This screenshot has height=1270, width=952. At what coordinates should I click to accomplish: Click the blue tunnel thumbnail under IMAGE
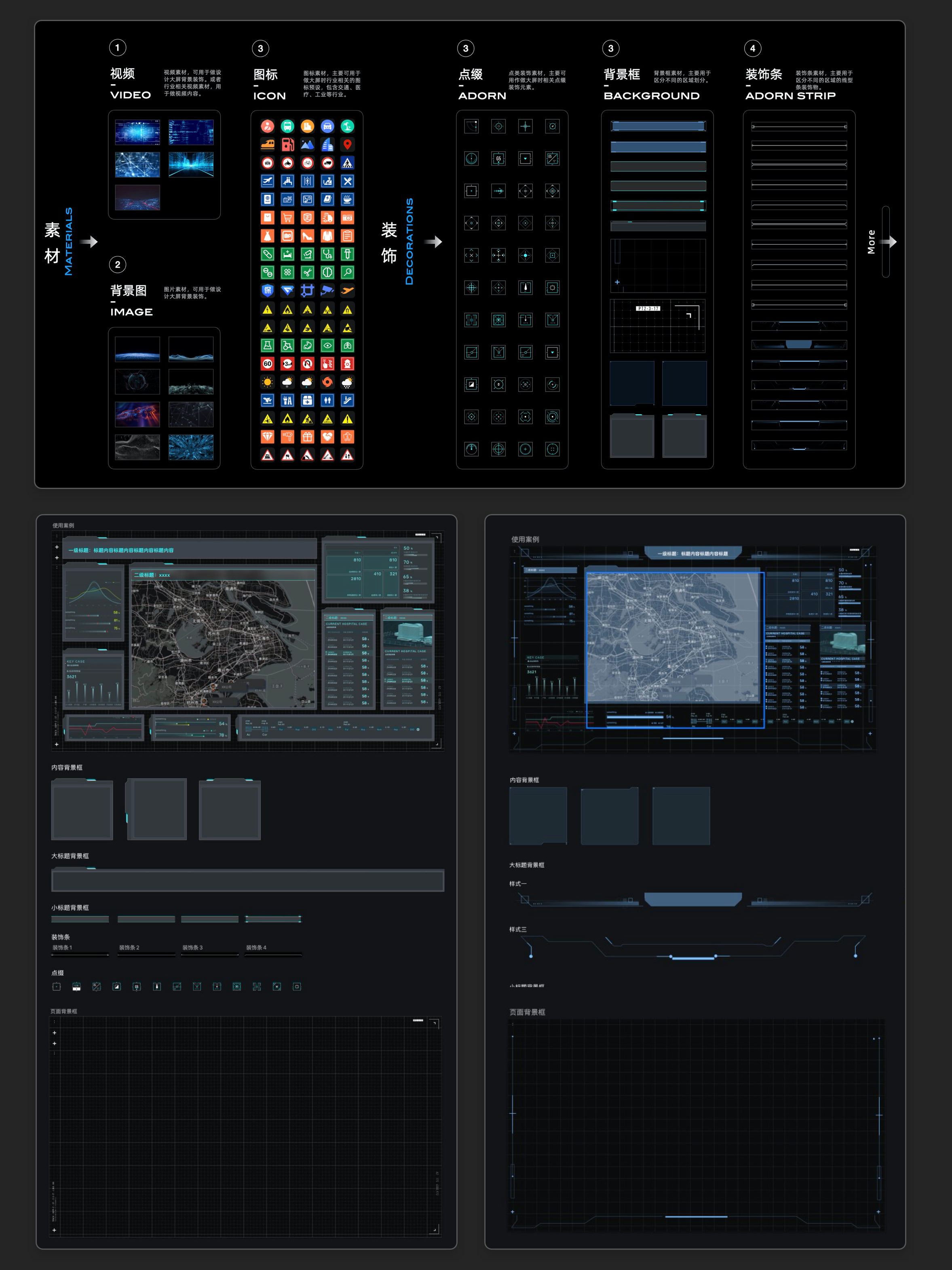pyautogui.click(x=191, y=447)
